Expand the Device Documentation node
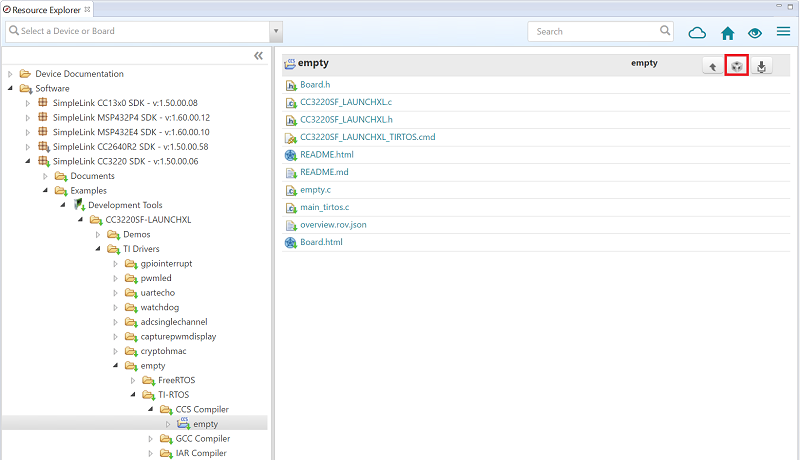 tap(11, 74)
